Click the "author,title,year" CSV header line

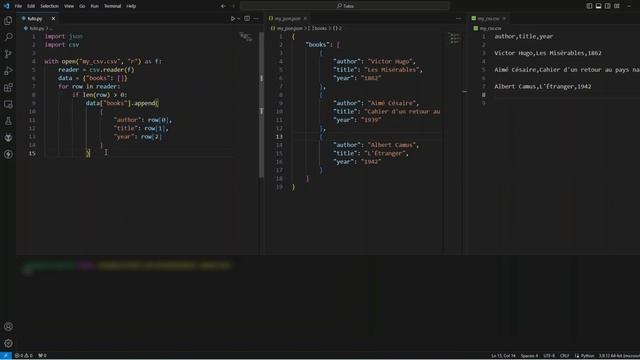[x=524, y=36]
